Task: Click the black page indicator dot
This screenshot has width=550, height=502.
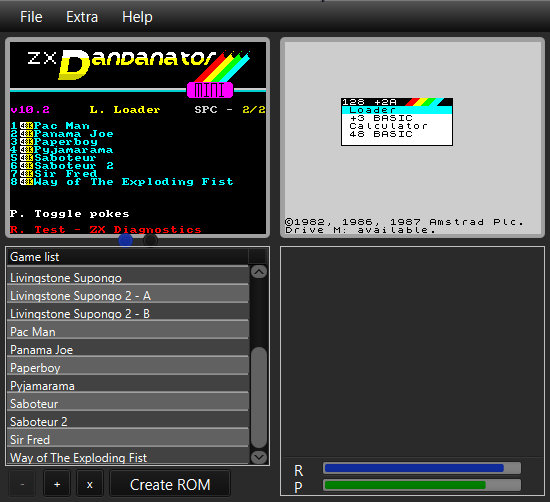Action: (150, 241)
